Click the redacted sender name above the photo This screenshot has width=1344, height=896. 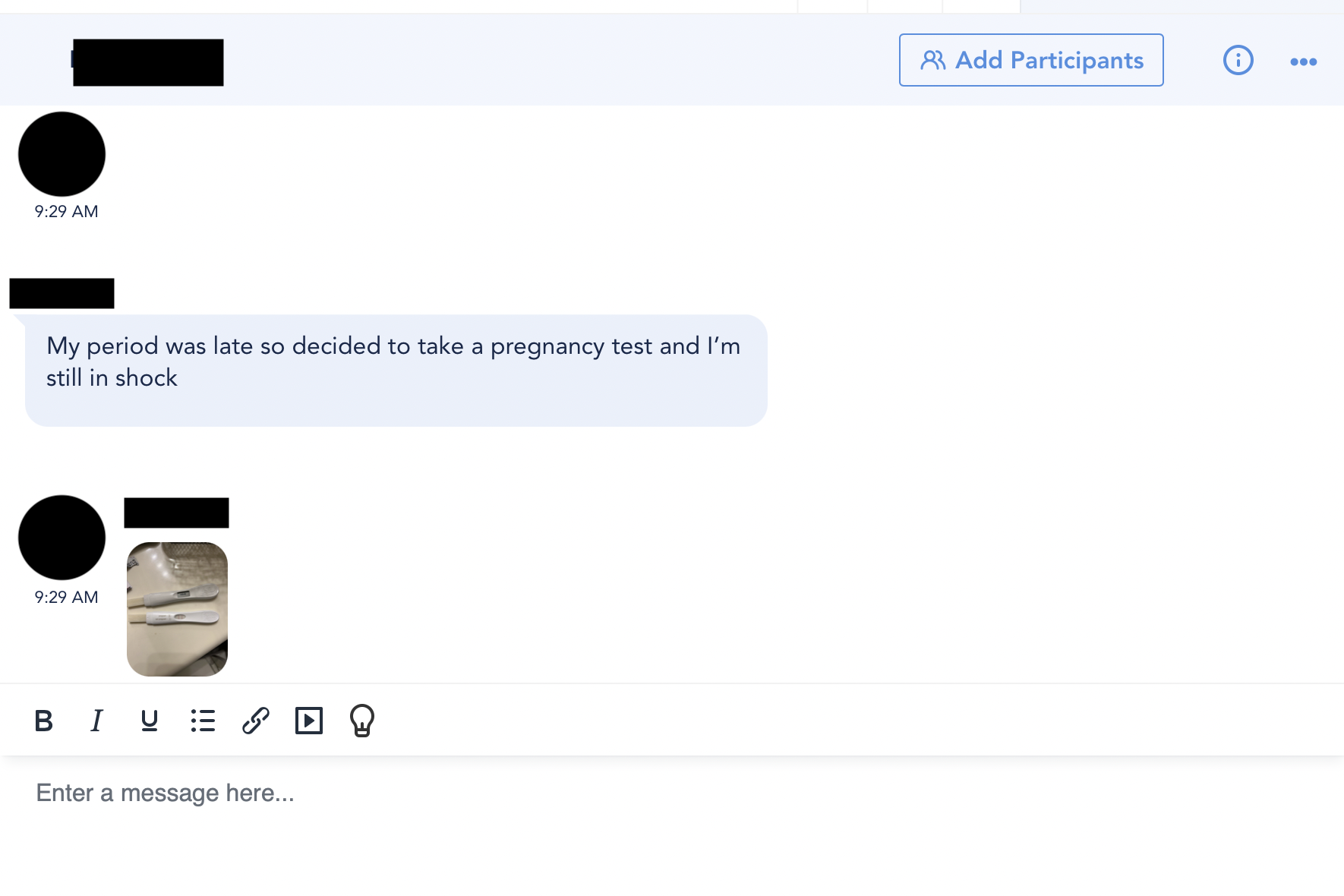coord(176,513)
